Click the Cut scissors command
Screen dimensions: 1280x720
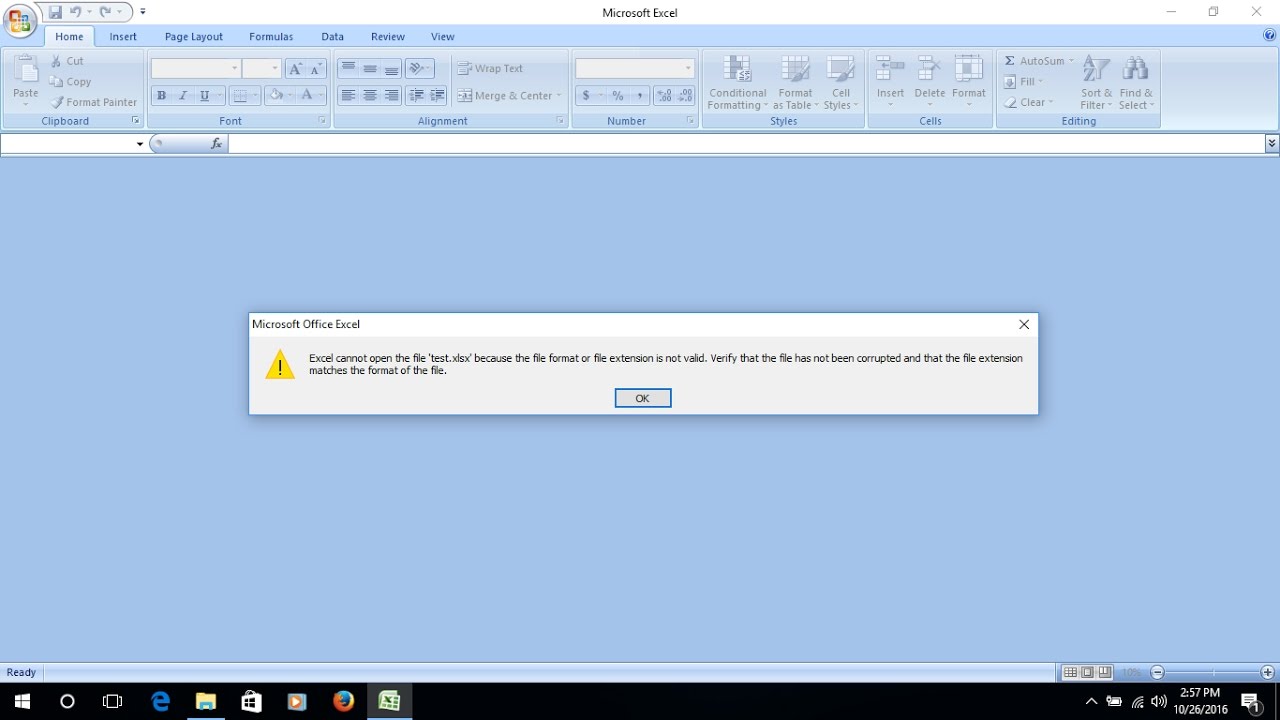coord(68,61)
